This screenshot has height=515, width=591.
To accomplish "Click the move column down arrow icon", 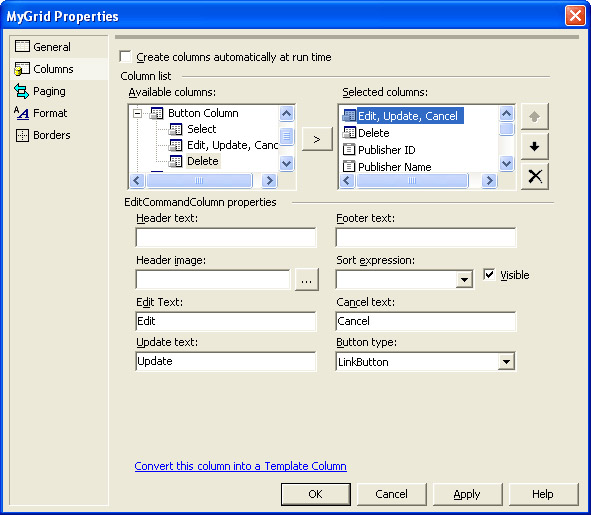I will (x=534, y=146).
